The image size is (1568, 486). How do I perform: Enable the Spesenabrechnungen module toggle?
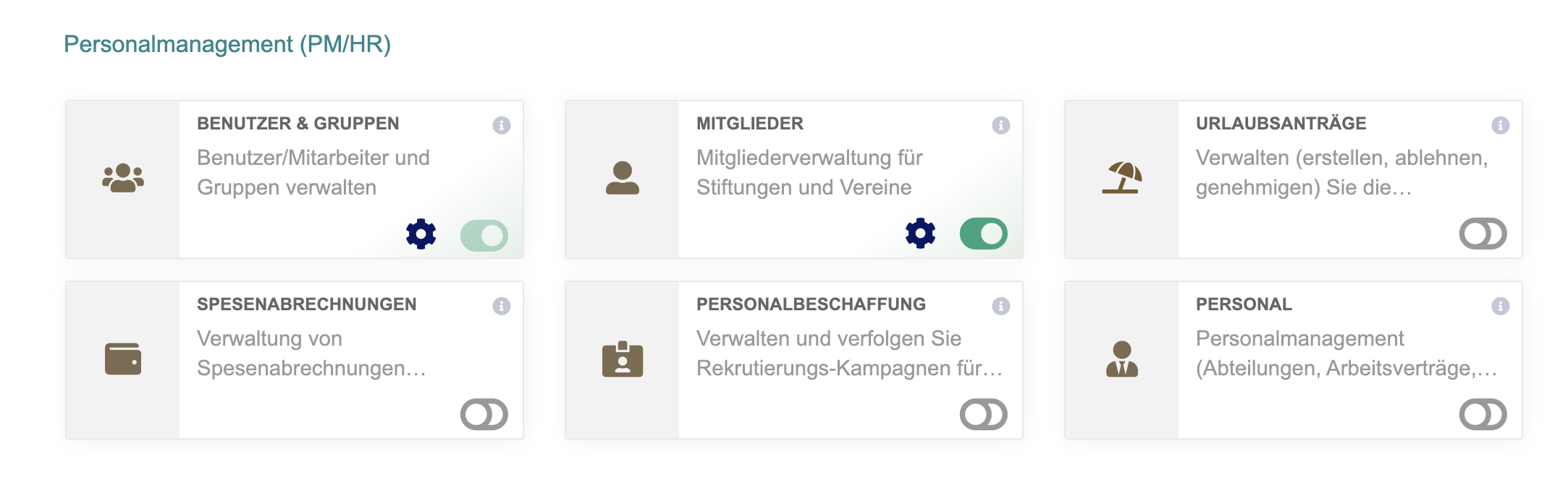click(x=484, y=414)
